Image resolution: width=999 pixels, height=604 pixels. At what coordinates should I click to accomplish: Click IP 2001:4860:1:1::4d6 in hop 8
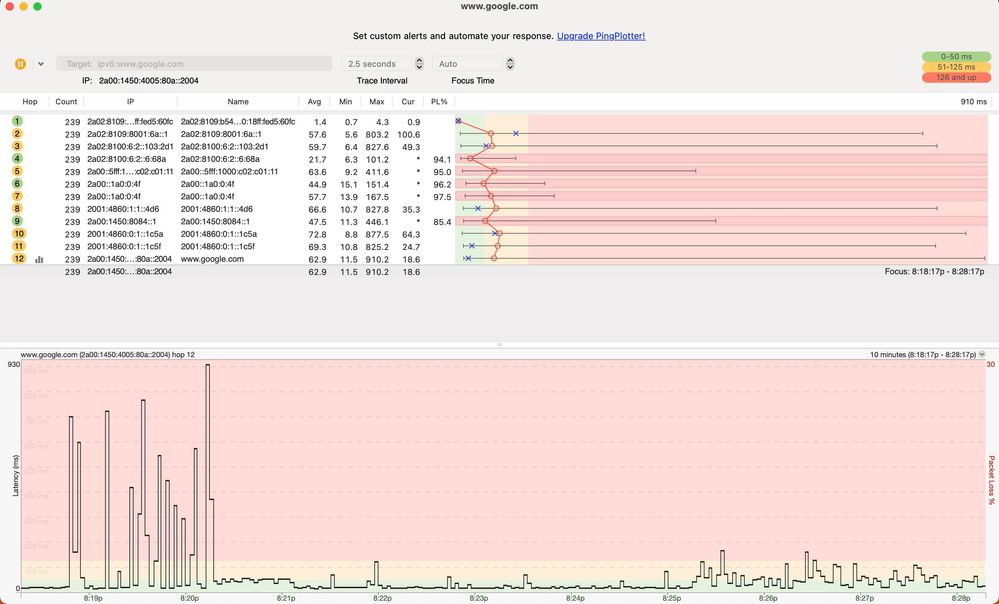123,210
